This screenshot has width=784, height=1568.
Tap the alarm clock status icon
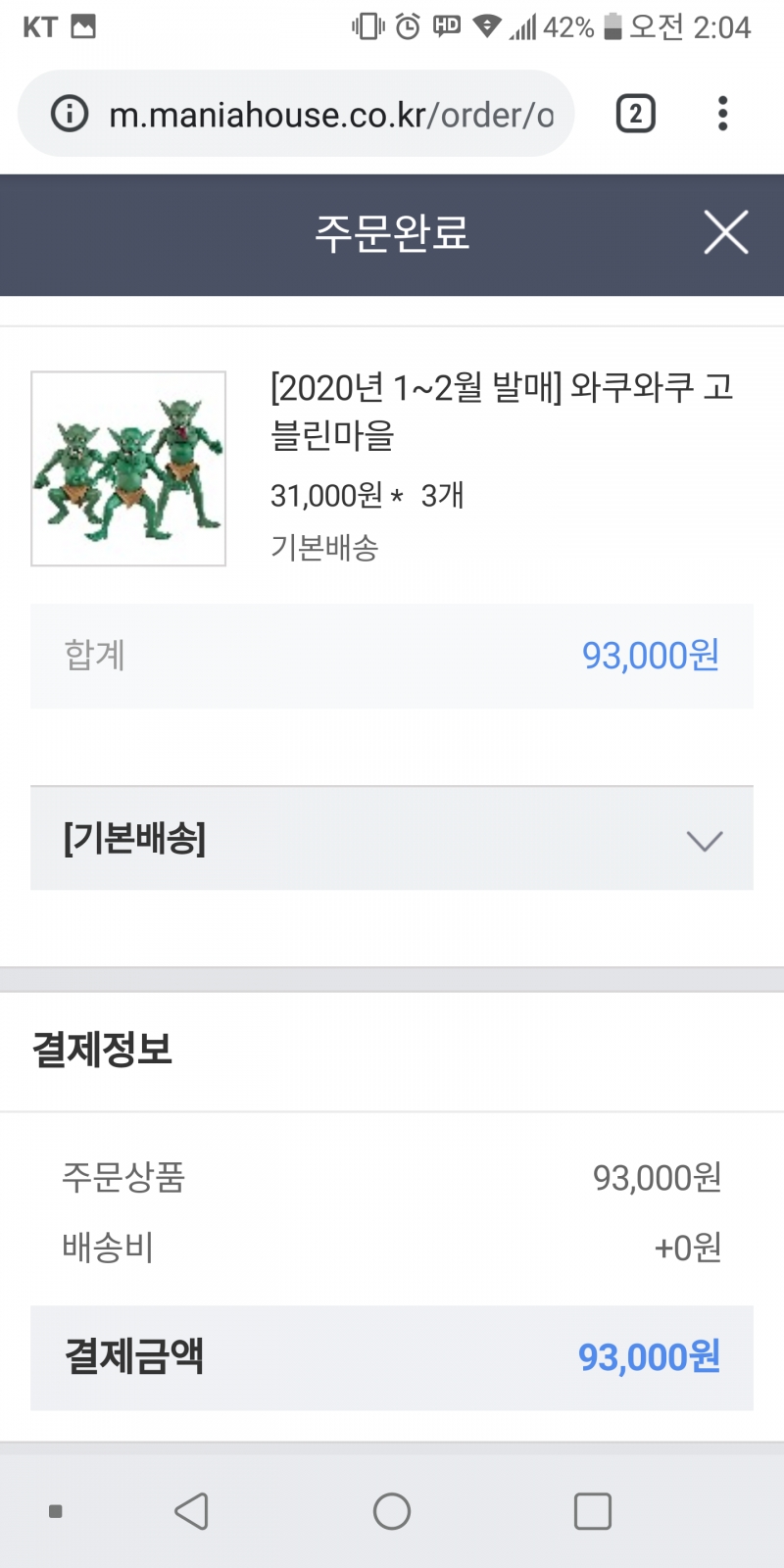[408, 26]
